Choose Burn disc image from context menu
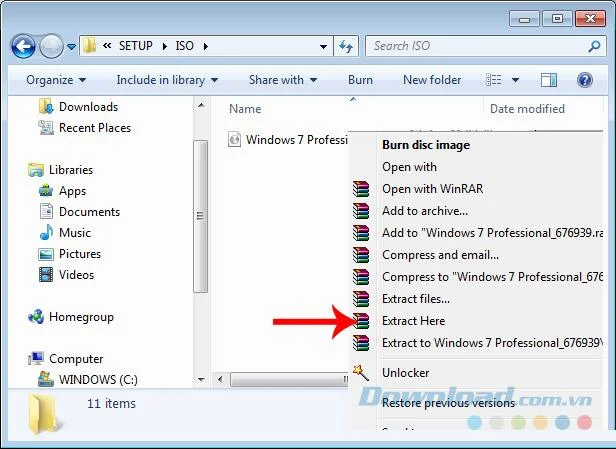Viewport: 616px width, 449px height. [x=426, y=145]
